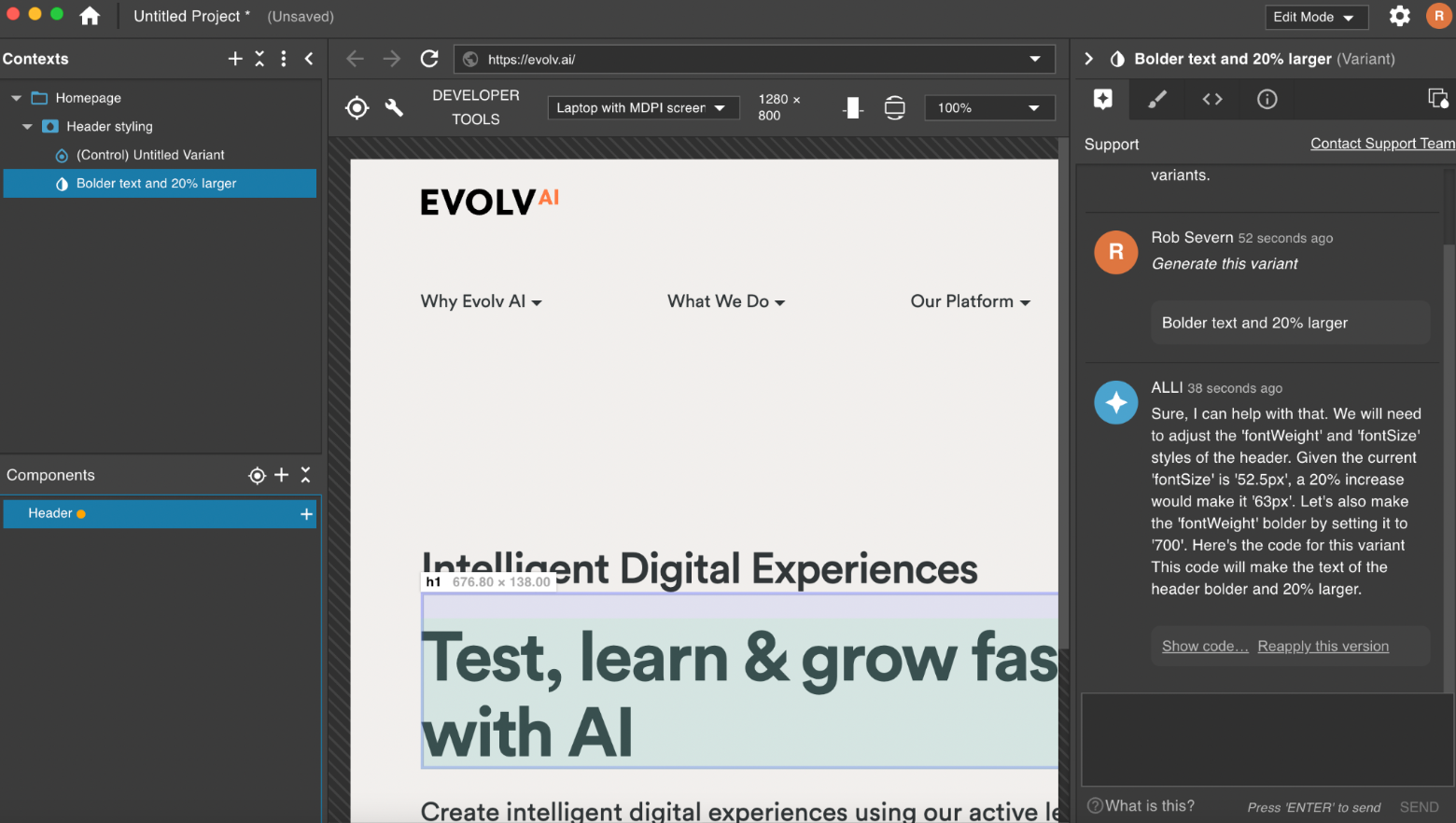The image size is (1456, 823).
Task: Go to the home screen icon
Action: pyautogui.click(x=90, y=16)
